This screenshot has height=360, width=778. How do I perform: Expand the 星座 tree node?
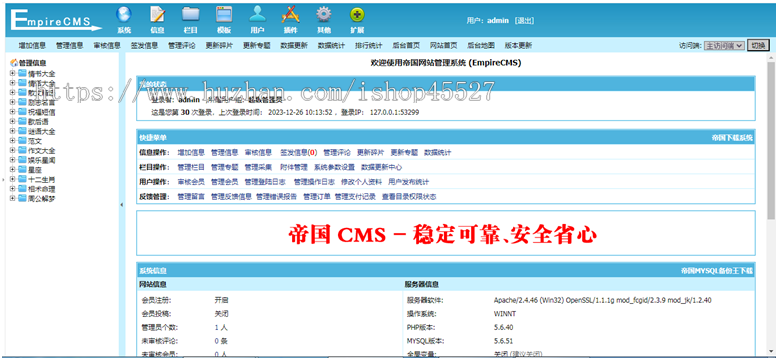(x=12, y=170)
